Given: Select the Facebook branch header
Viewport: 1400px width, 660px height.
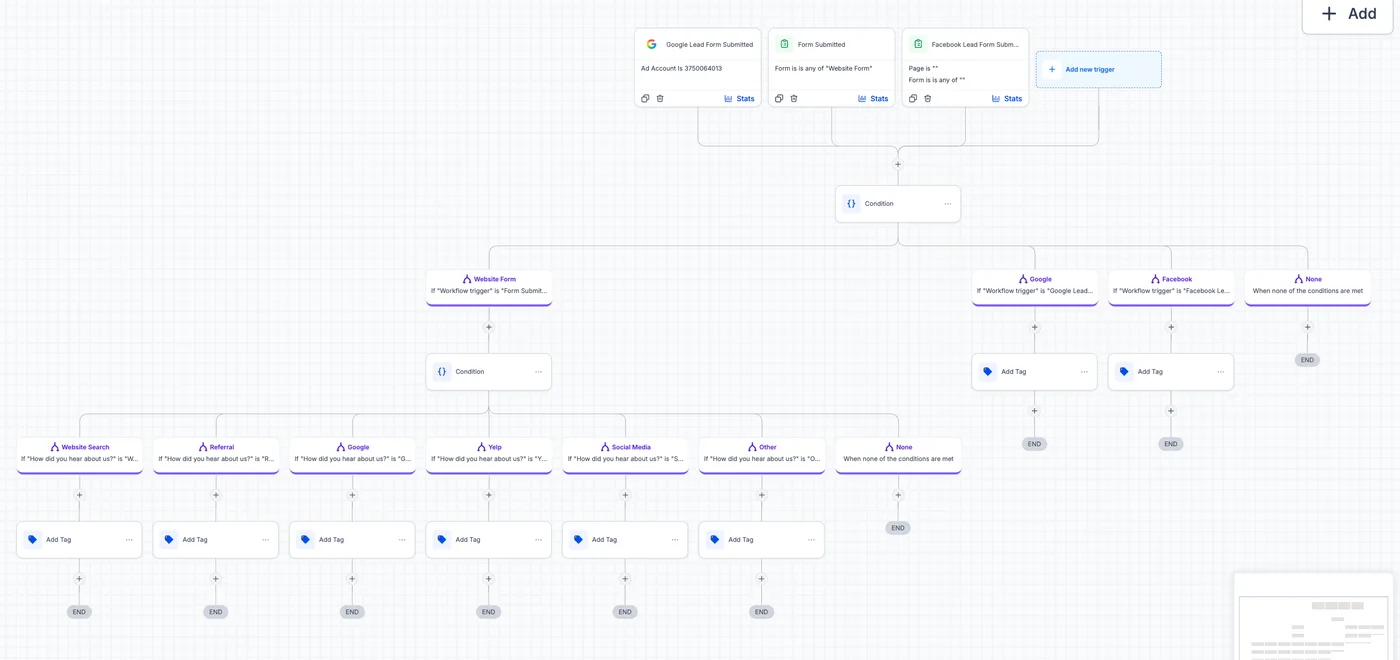Looking at the screenshot, I should pos(1171,286).
